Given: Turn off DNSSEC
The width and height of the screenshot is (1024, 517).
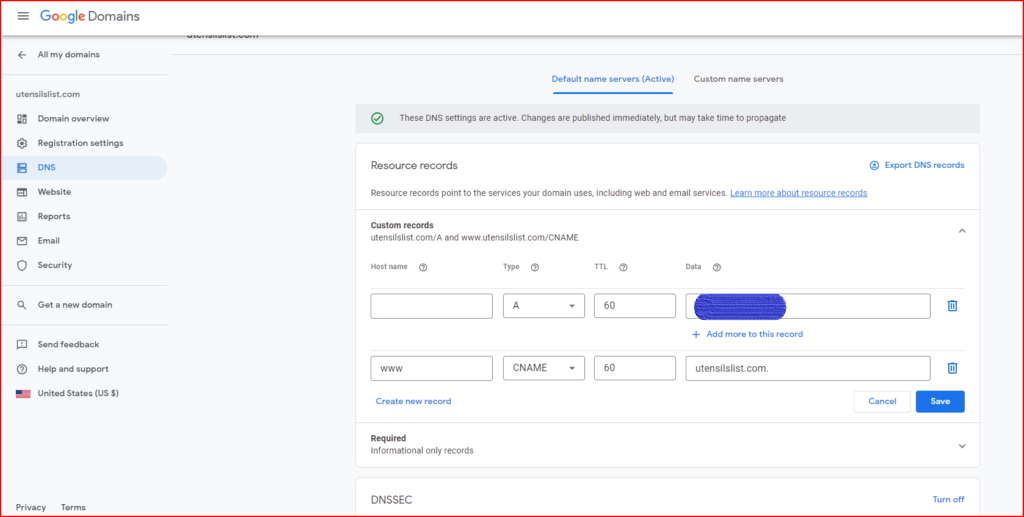Looking at the screenshot, I should point(948,499).
